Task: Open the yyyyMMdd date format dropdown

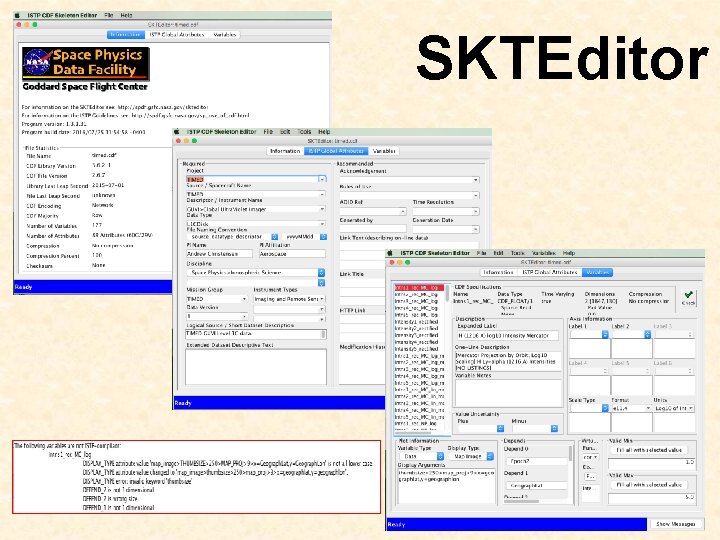Action: coord(304,236)
